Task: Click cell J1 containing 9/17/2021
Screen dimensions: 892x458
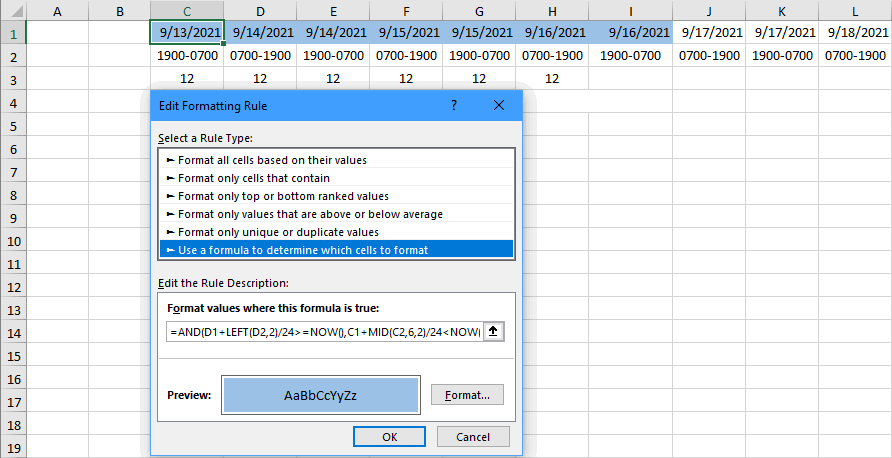Action: coord(709,32)
